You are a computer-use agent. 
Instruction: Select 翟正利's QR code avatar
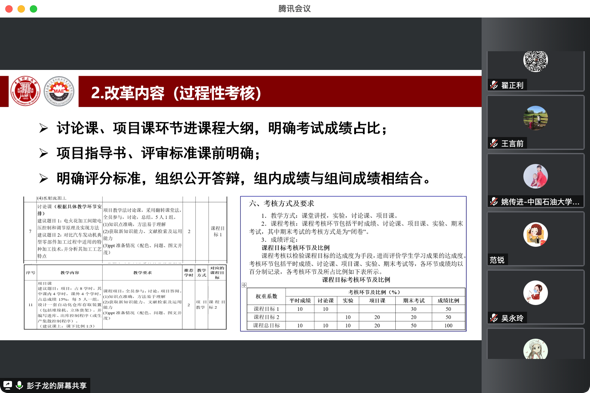pyautogui.click(x=535, y=60)
